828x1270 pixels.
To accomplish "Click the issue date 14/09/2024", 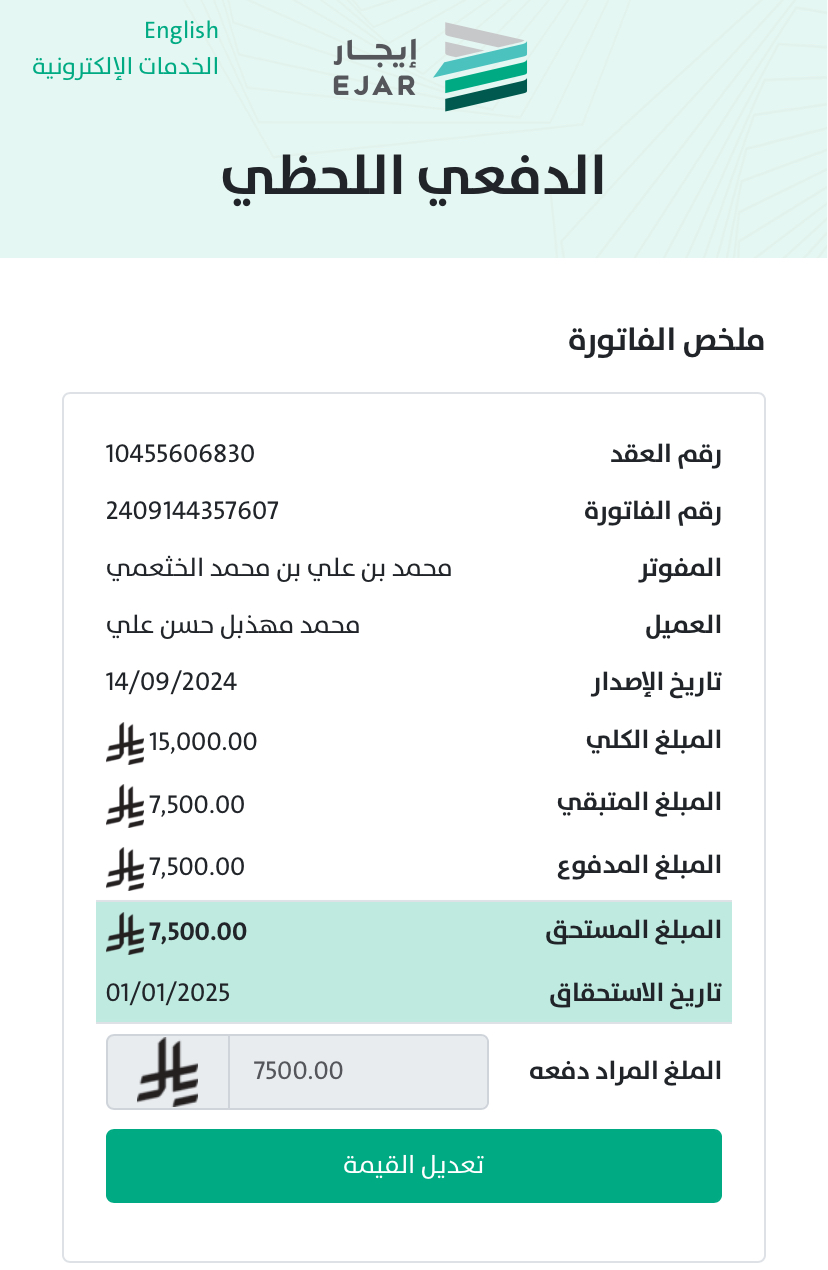I will pyautogui.click(x=171, y=682).
